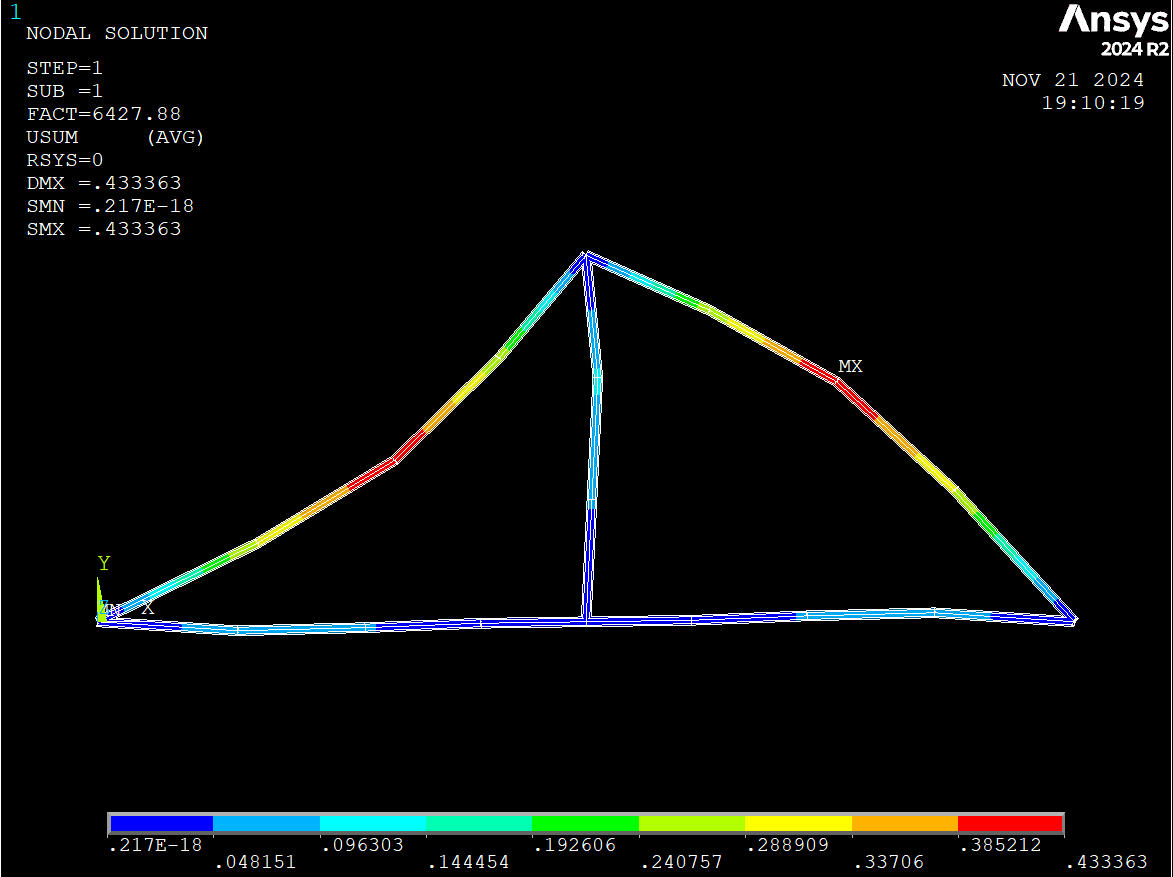Image resolution: width=1173 pixels, height=877 pixels.
Task: Click the NODAL SOLUTION title text
Action: 117,33
